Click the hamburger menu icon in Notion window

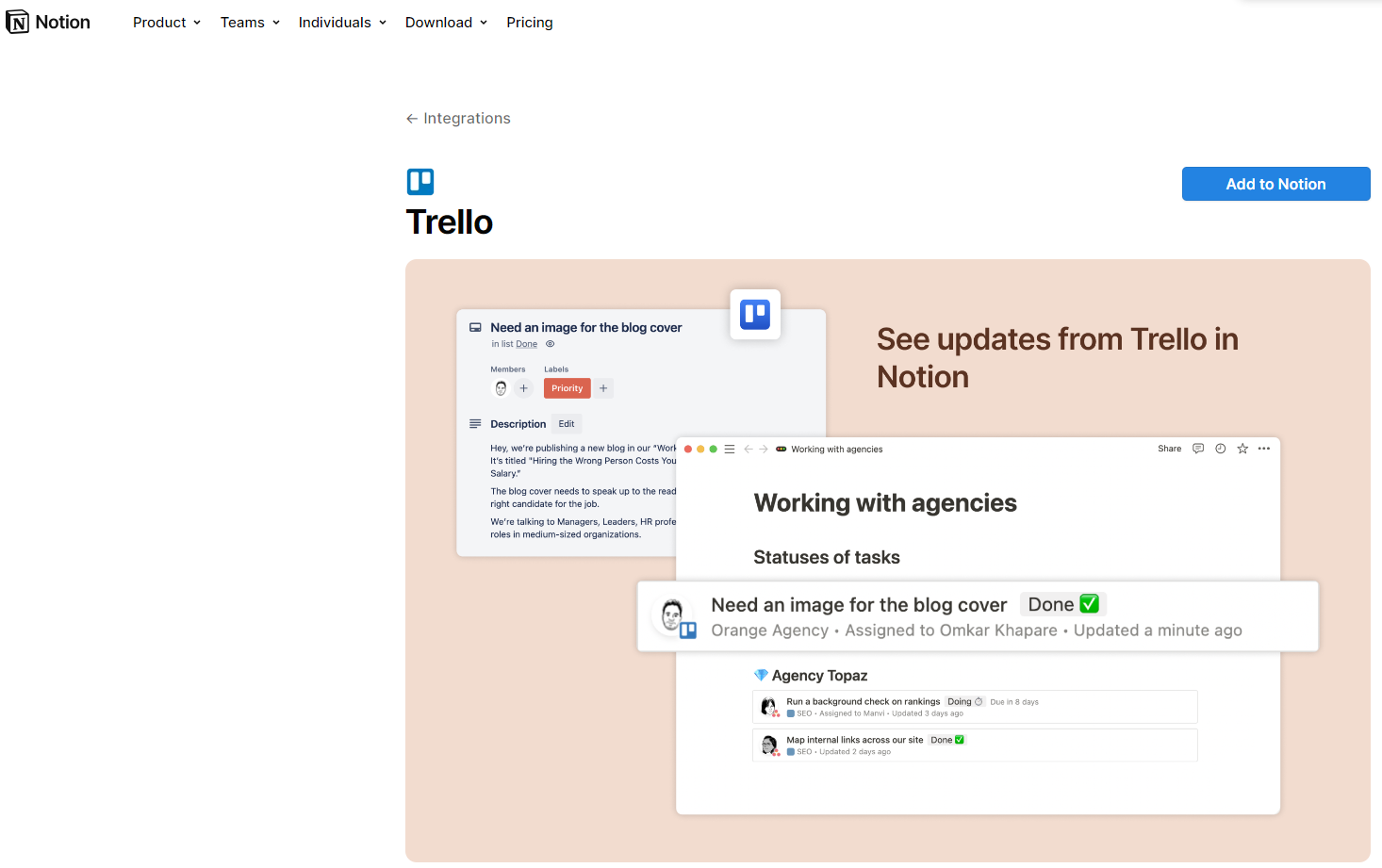(x=730, y=450)
